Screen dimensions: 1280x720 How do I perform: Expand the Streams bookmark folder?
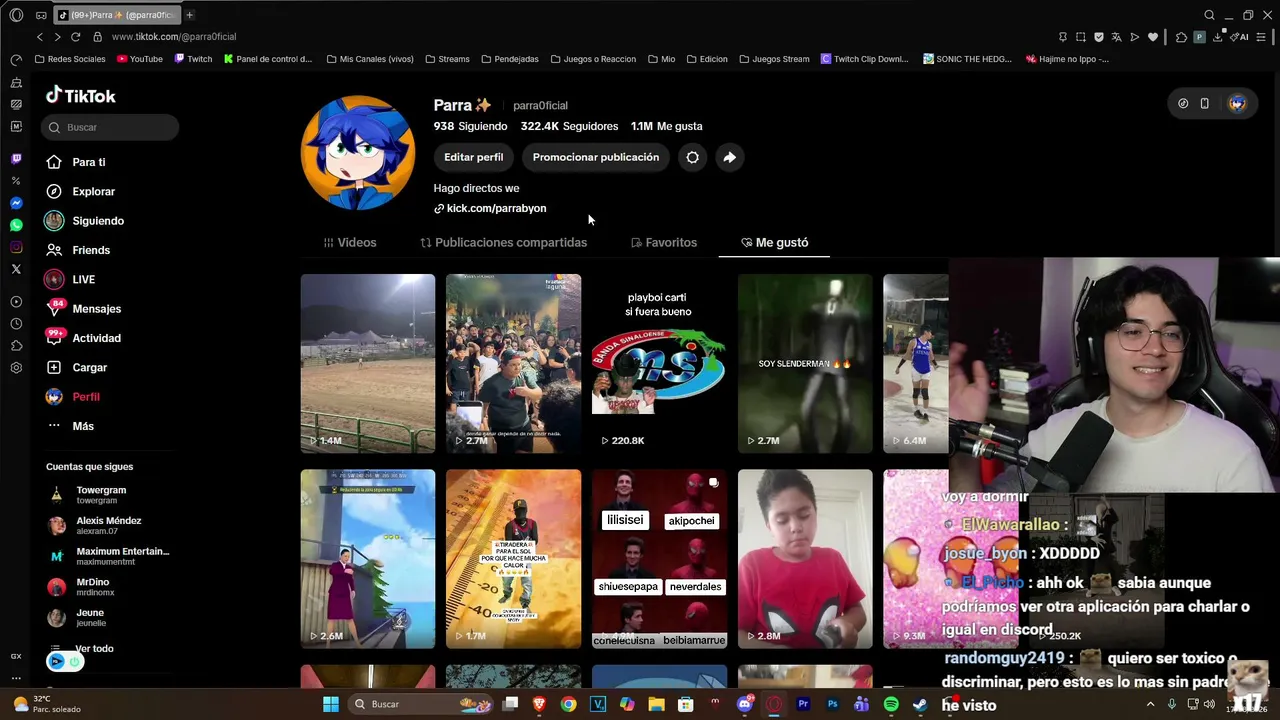pyautogui.click(x=447, y=59)
